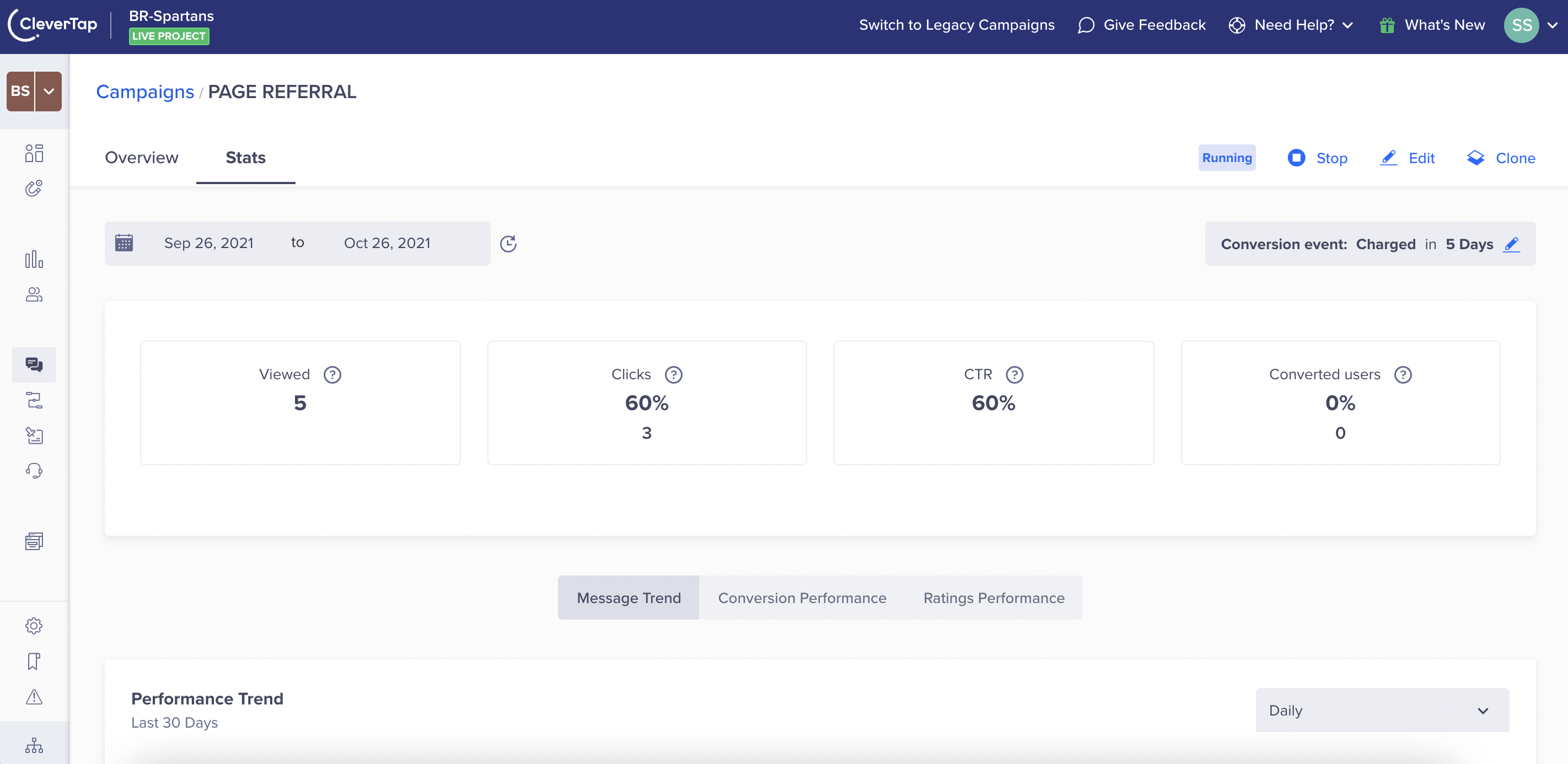Screen dimensions: 1568x764
Task: Expand the BS project switcher chevron
Action: (x=49, y=92)
